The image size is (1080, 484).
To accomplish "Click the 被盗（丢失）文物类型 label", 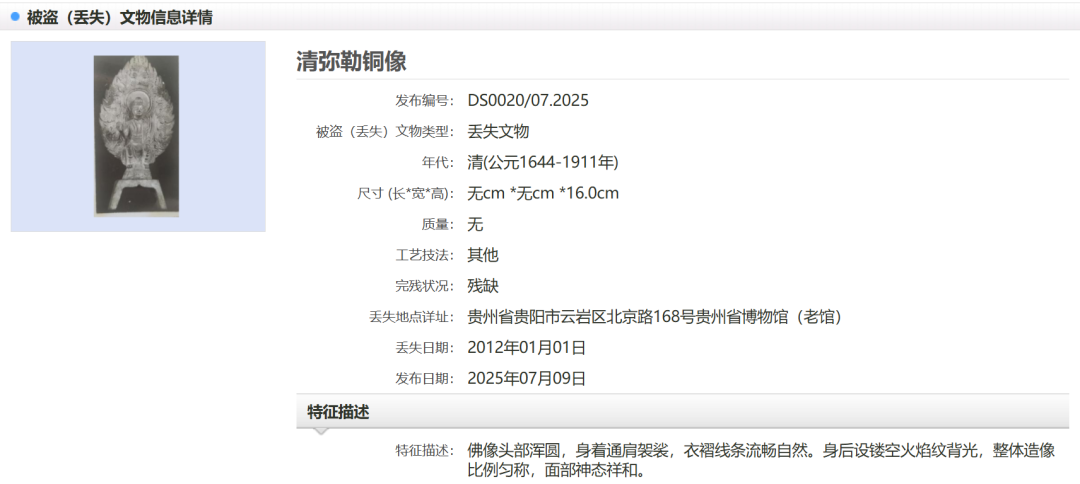I will [x=385, y=132].
